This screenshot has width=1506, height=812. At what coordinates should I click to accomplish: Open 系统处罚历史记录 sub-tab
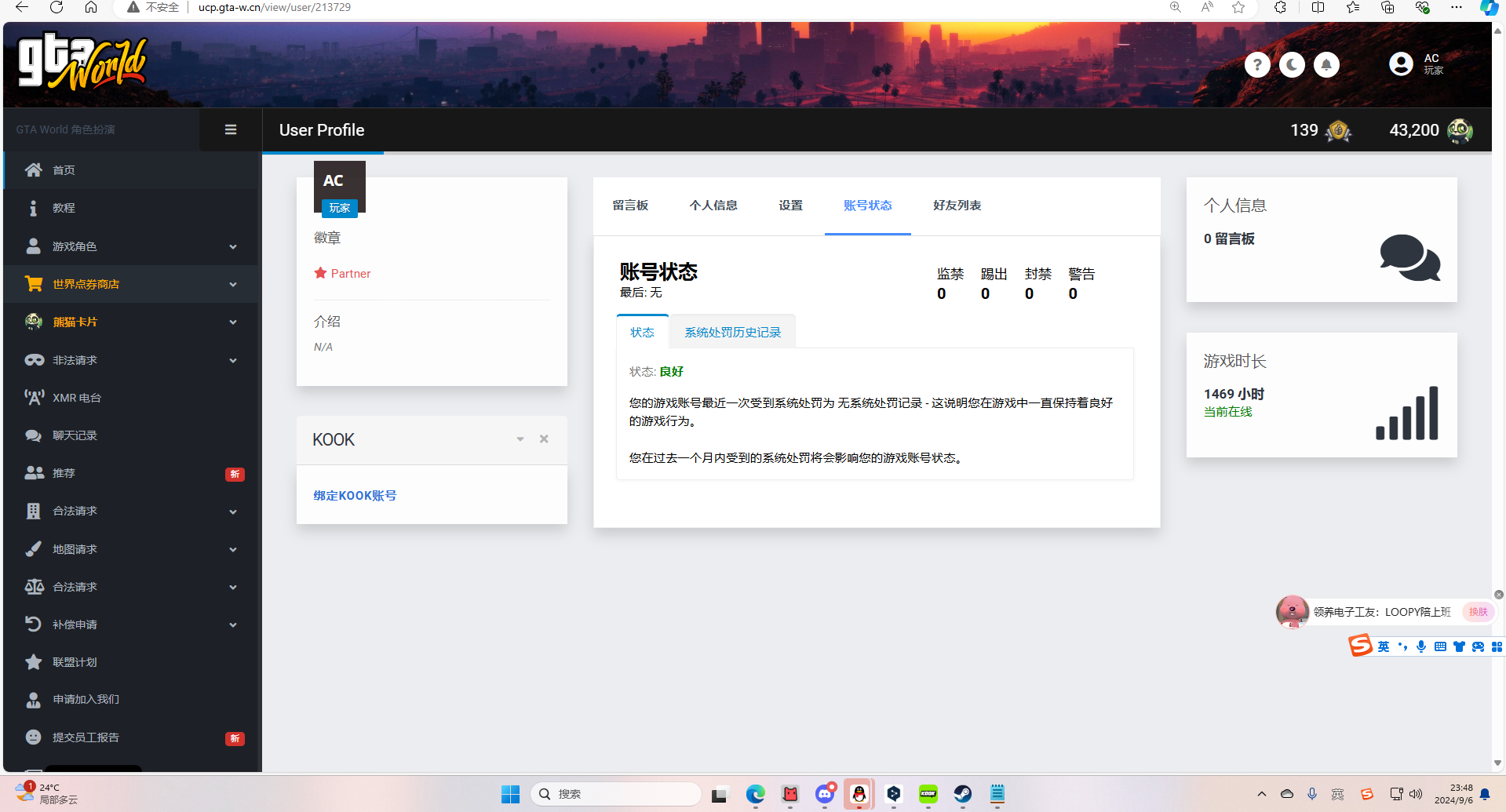pyautogui.click(x=732, y=332)
